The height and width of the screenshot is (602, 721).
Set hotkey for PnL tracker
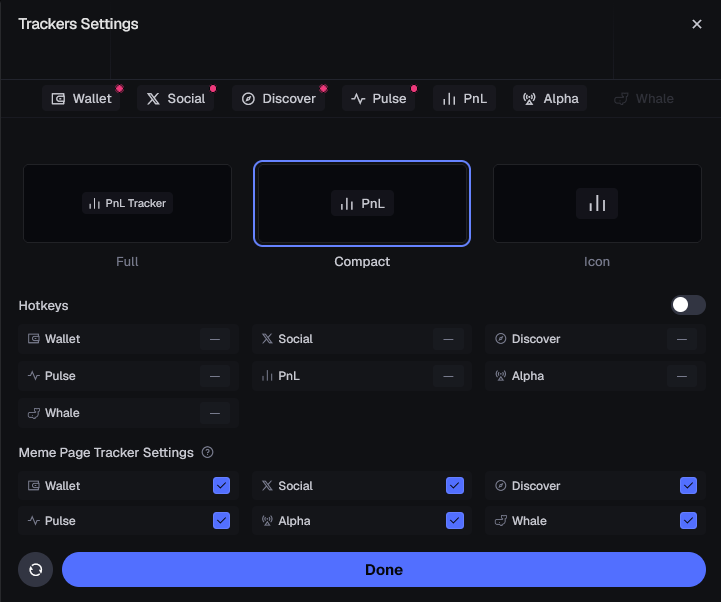[448, 376]
